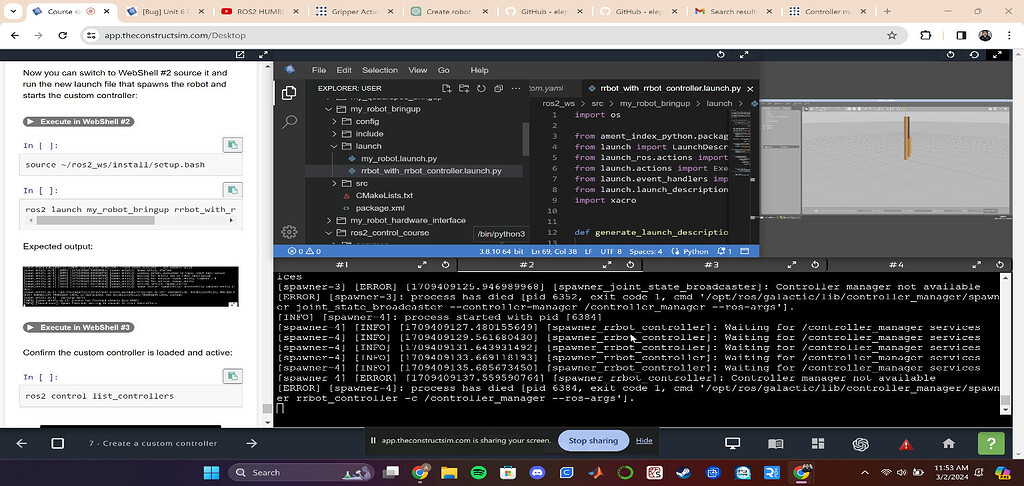Image resolution: width=1024 pixels, height=486 pixels.
Task: Click the 'Ln 69, Col 38' status bar entry
Action: (x=554, y=251)
